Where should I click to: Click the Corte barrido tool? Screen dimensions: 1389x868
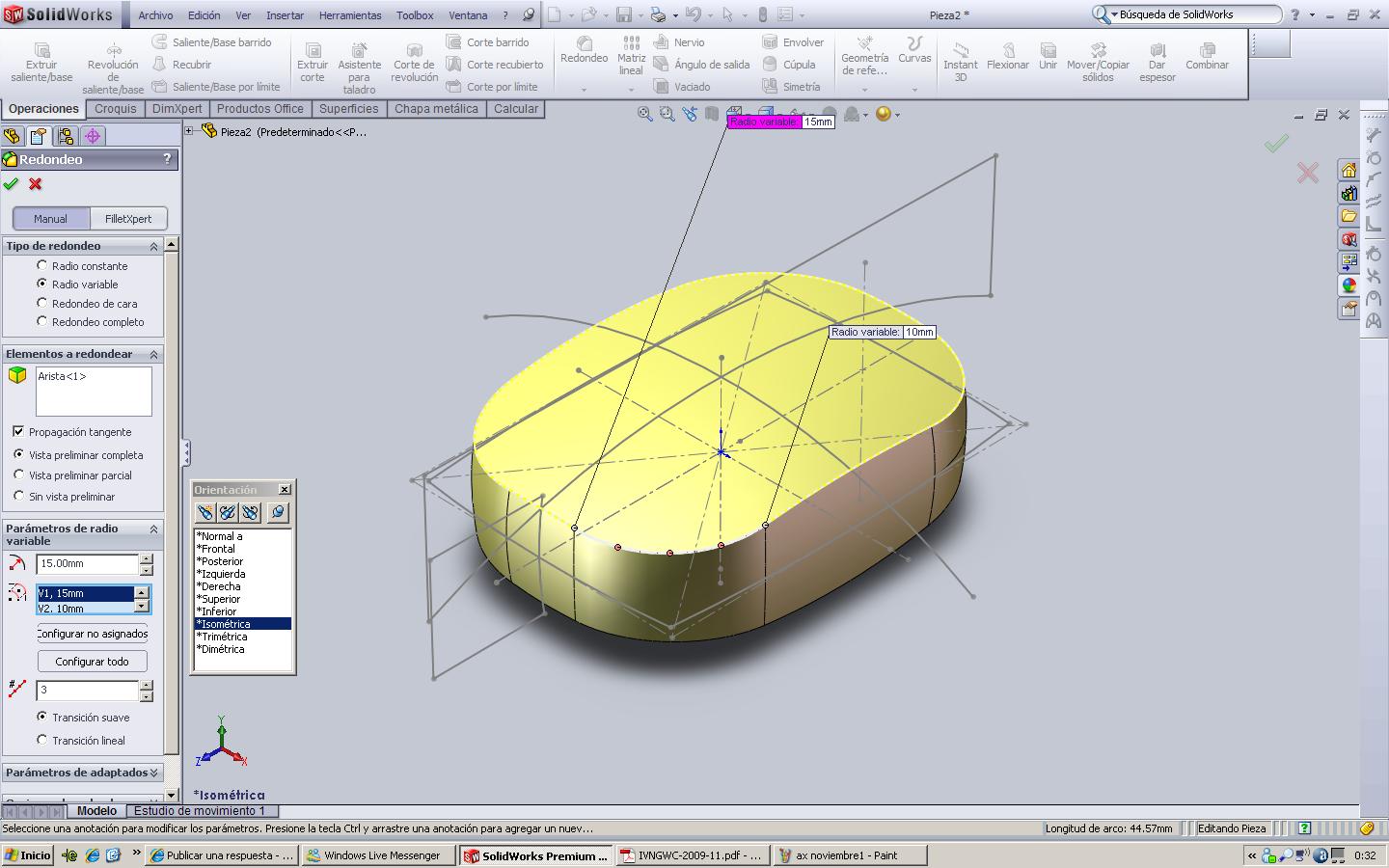[x=487, y=42]
